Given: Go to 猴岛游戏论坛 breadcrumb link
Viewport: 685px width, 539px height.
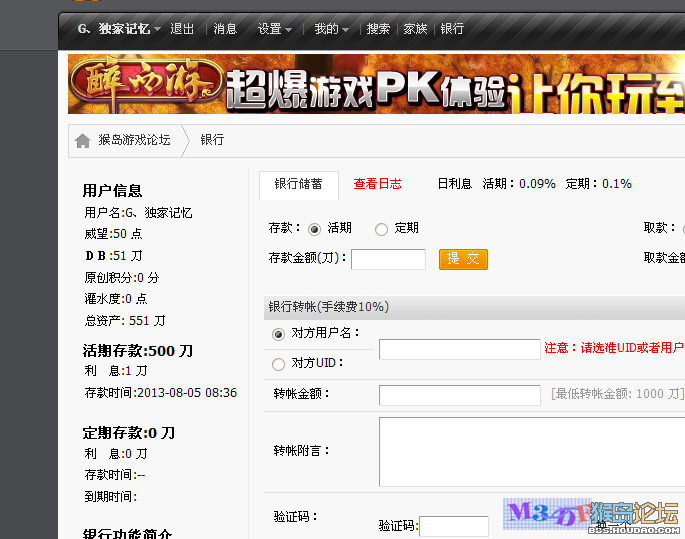Looking at the screenshot, I should point(134,140).
